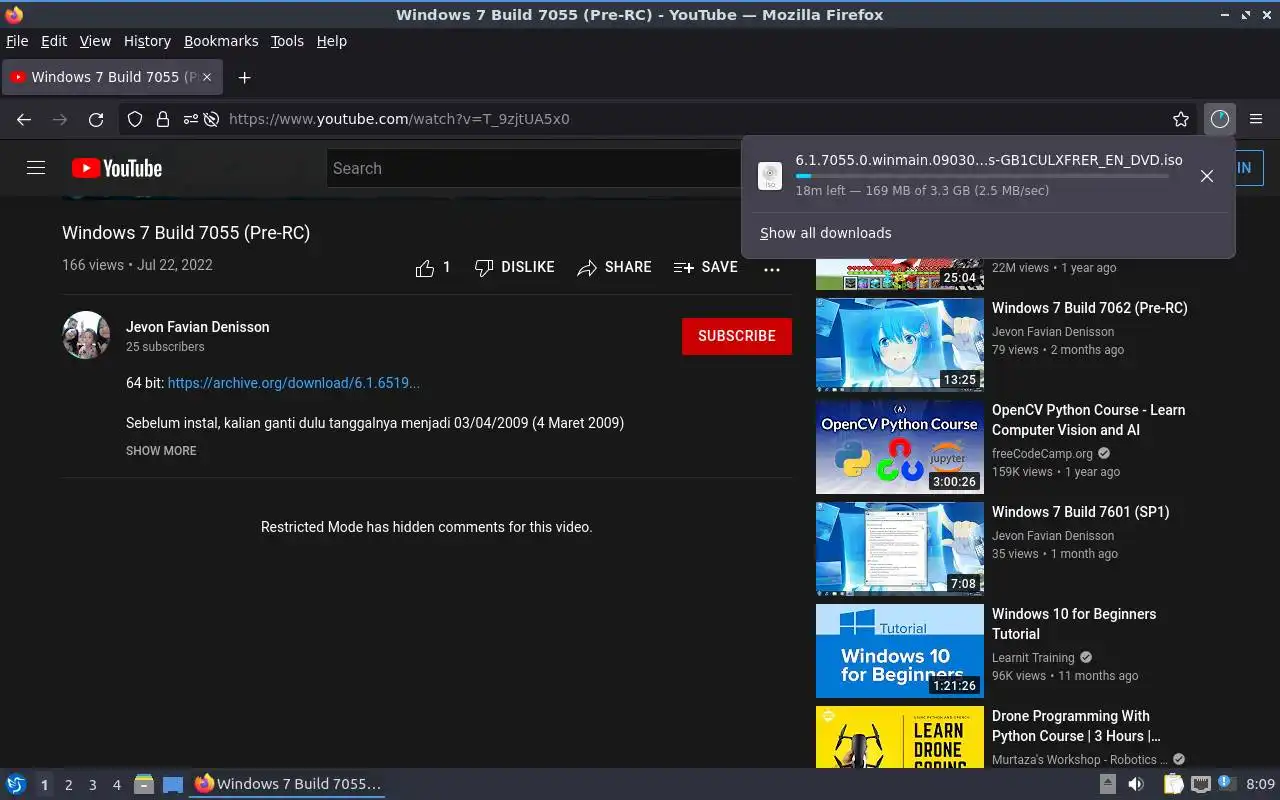The width and height of the screenshot is (1280, 800).
Task: Click the blocked autoplay icon in address bar
Action: click(211, 119)
